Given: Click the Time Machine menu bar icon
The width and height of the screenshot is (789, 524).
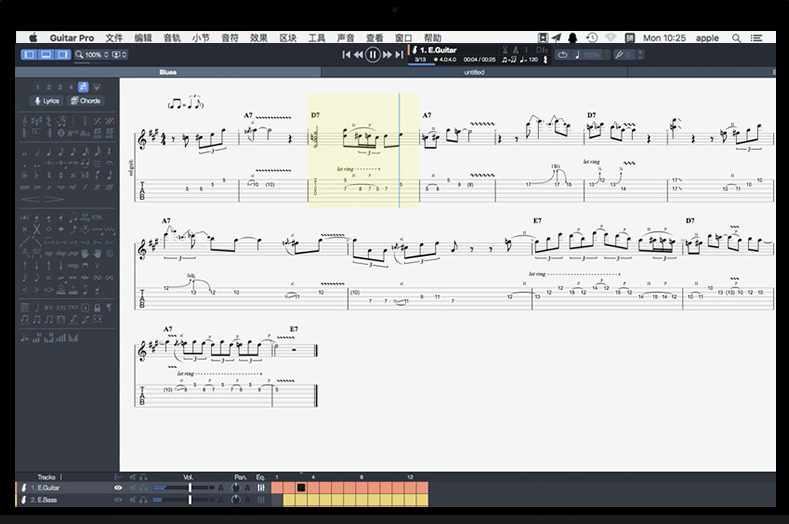Looking at the screenshot, I should coord(592,38).
